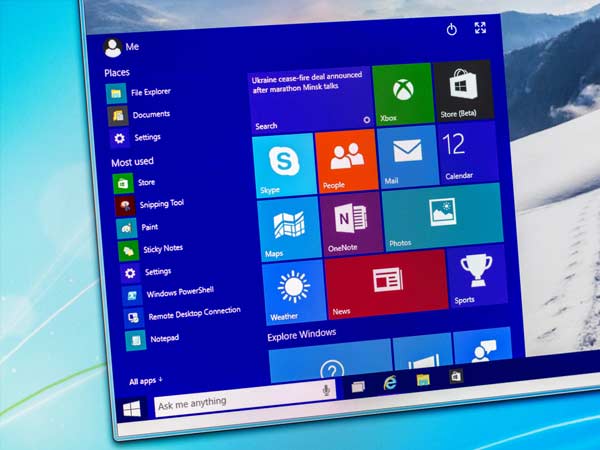Select Snipping Tool from Most used
Viewport: 600px width, 450px height.
point(160,204)
